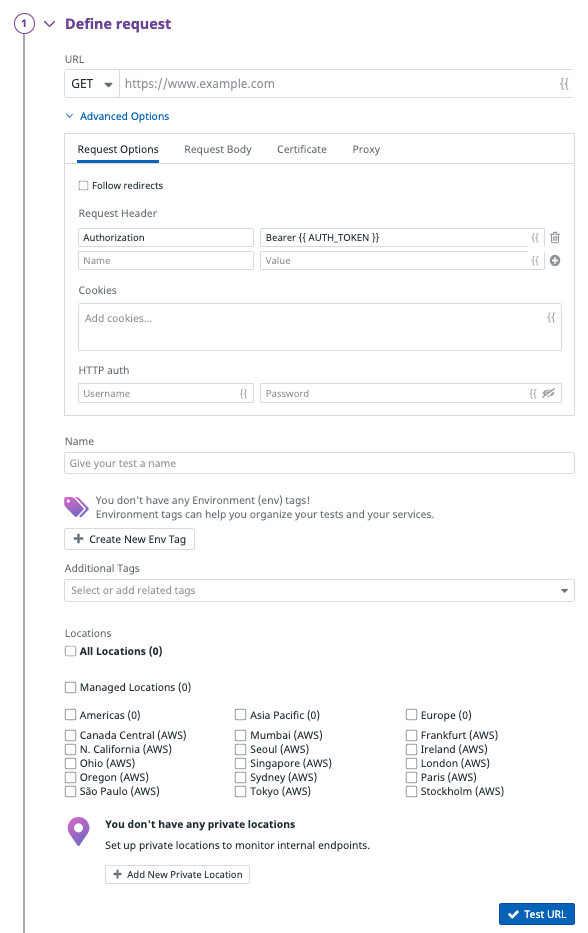Toggle password visibility eye icon
The height and width of the screenshot is (933, 588).
click(x=549, y=393)
